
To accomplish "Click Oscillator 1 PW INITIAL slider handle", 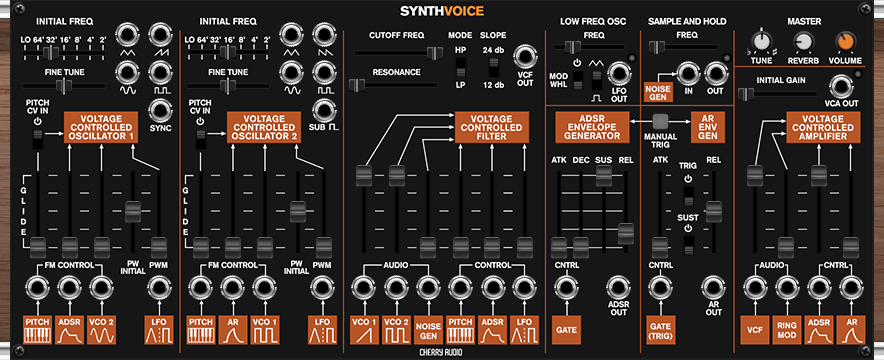I will 132,211.
